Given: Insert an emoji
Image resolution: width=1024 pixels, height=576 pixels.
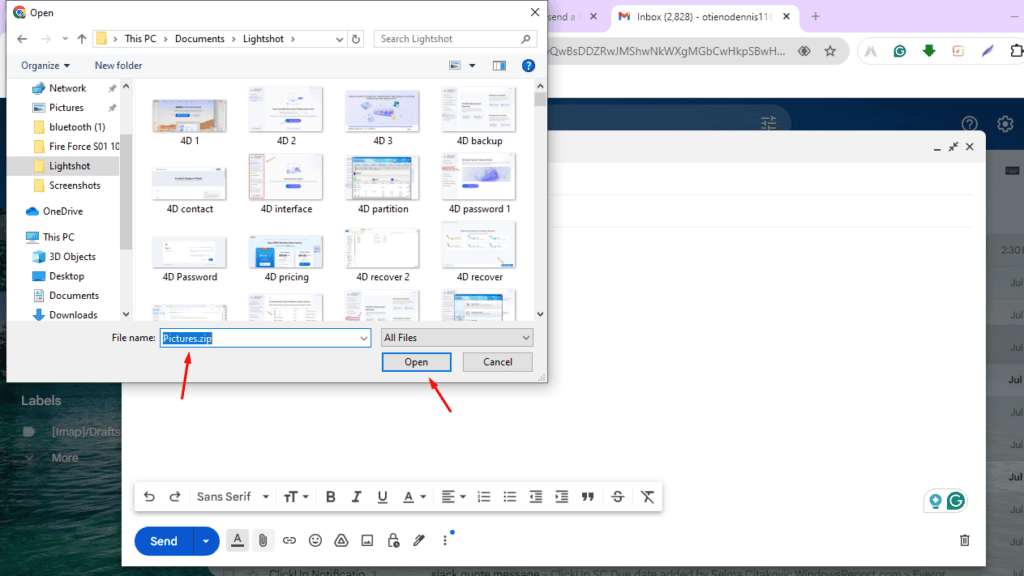Looking at the screenshot, I should click(315, 541).
